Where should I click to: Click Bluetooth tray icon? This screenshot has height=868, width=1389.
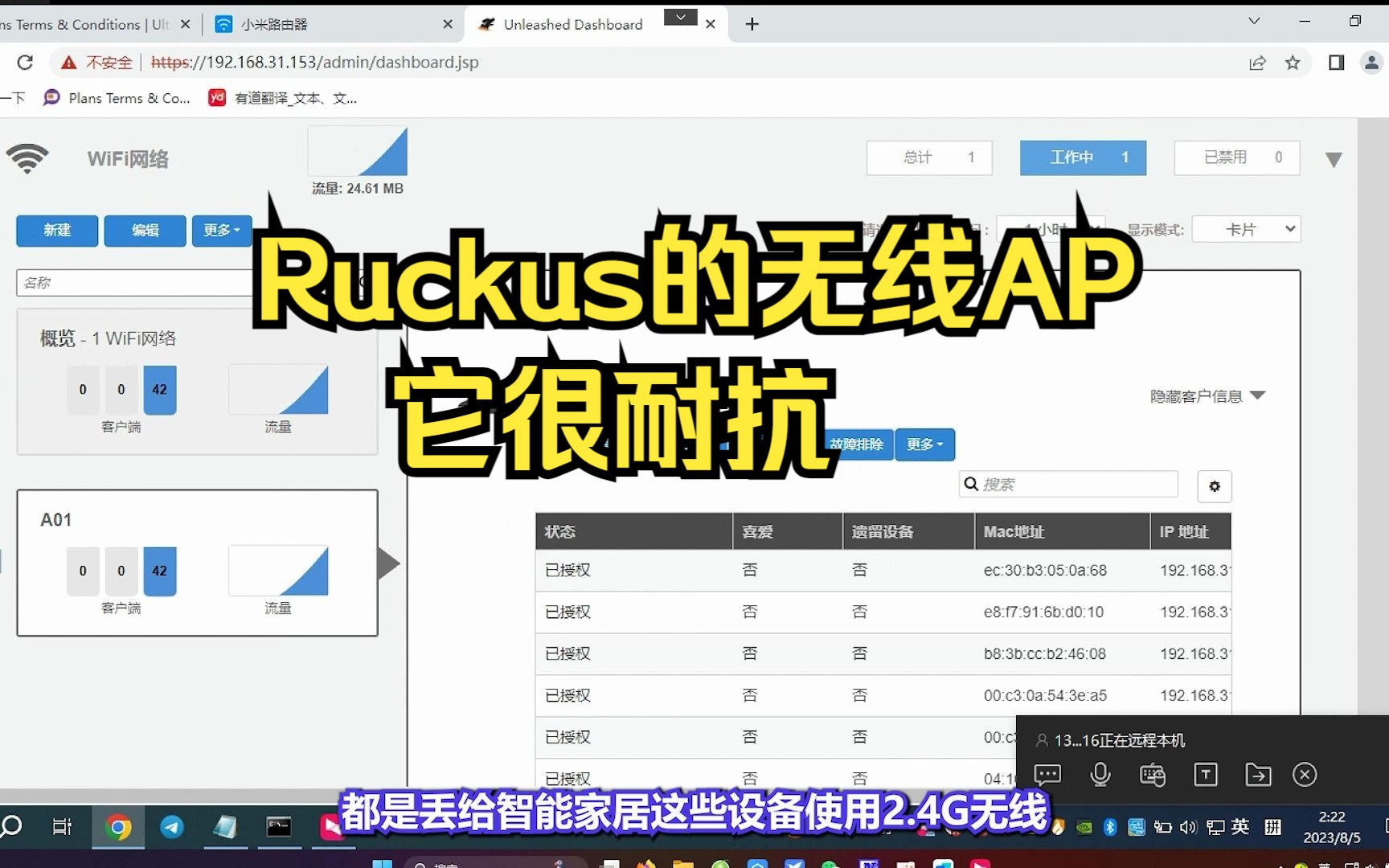coord(1110,827)
